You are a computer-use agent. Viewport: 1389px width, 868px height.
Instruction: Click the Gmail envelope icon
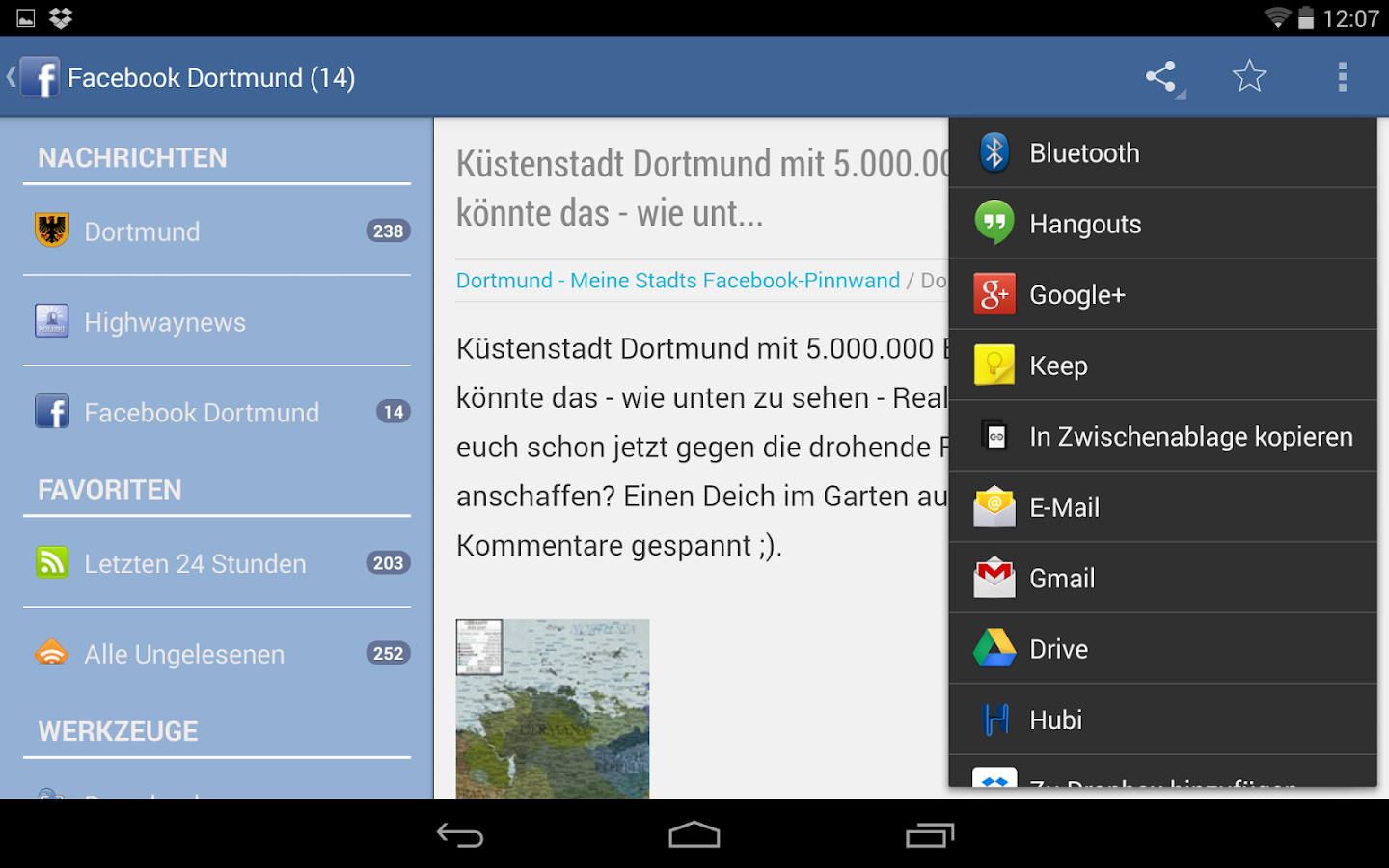[x=994, y=578]
